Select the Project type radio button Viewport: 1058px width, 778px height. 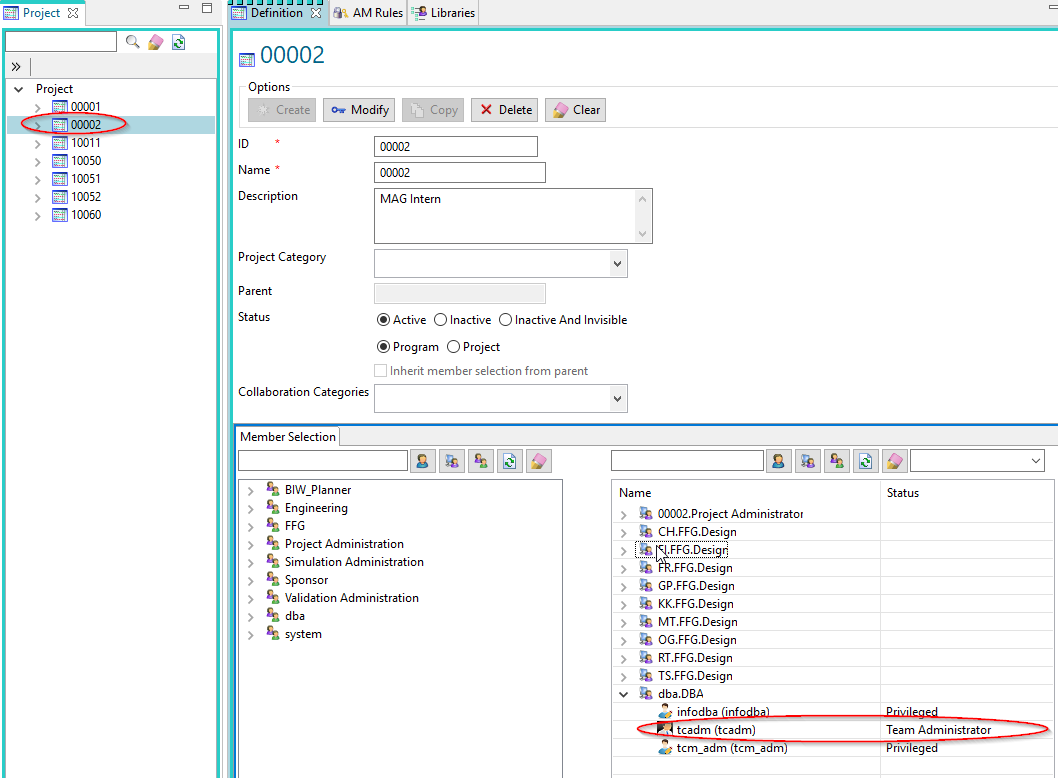(454, 347)
